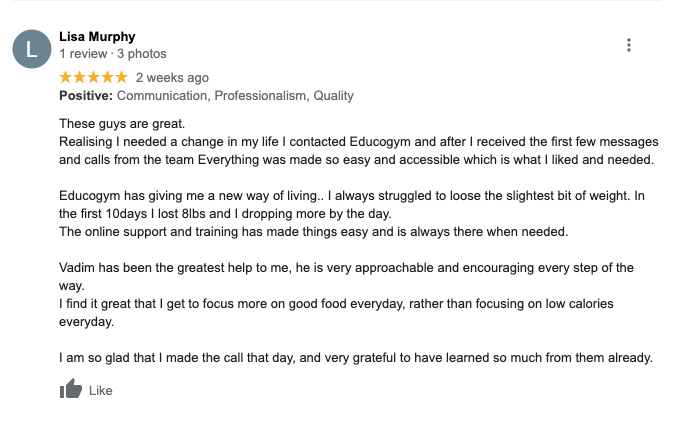Click the fourth gold rating star
This screenshot has width=679, height=424.
pos(107,78)
